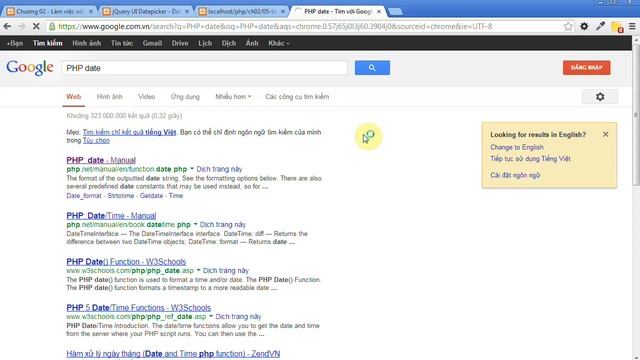This screenshot has height=360, width=640.
Task: Click Tìm kiếm in the black bar
Action: pos(48,43)
